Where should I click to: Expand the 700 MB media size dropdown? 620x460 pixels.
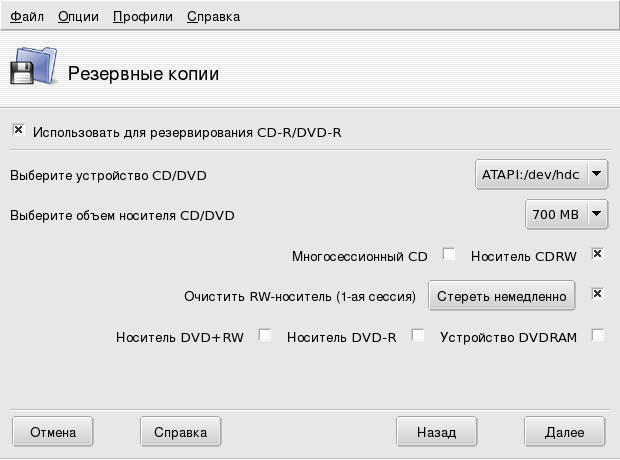pyautogui.click(x=566, y=213)
